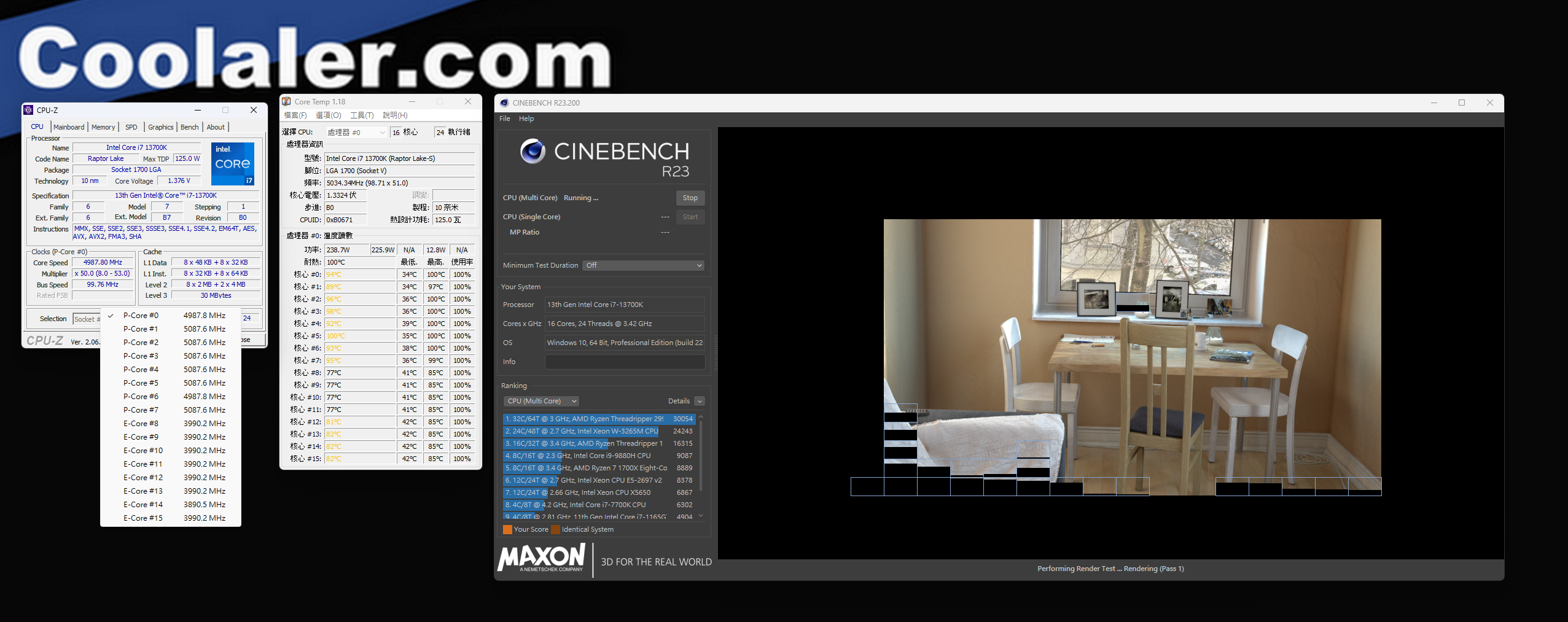The width and height of the screenshot is (1568, 622).
Task: Select E-Core #15 in clock list
Action: [171, 518]
